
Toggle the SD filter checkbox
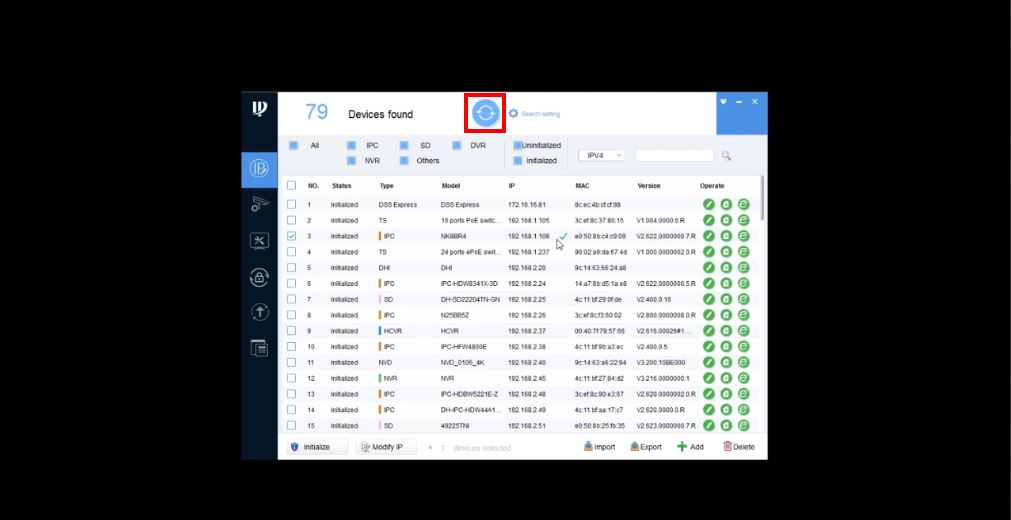tap(404, 146)
